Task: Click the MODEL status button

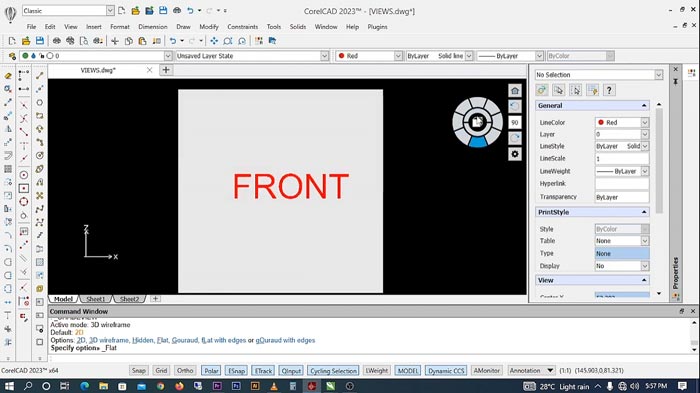Action: pyautogui.click(x=408, y=370)
